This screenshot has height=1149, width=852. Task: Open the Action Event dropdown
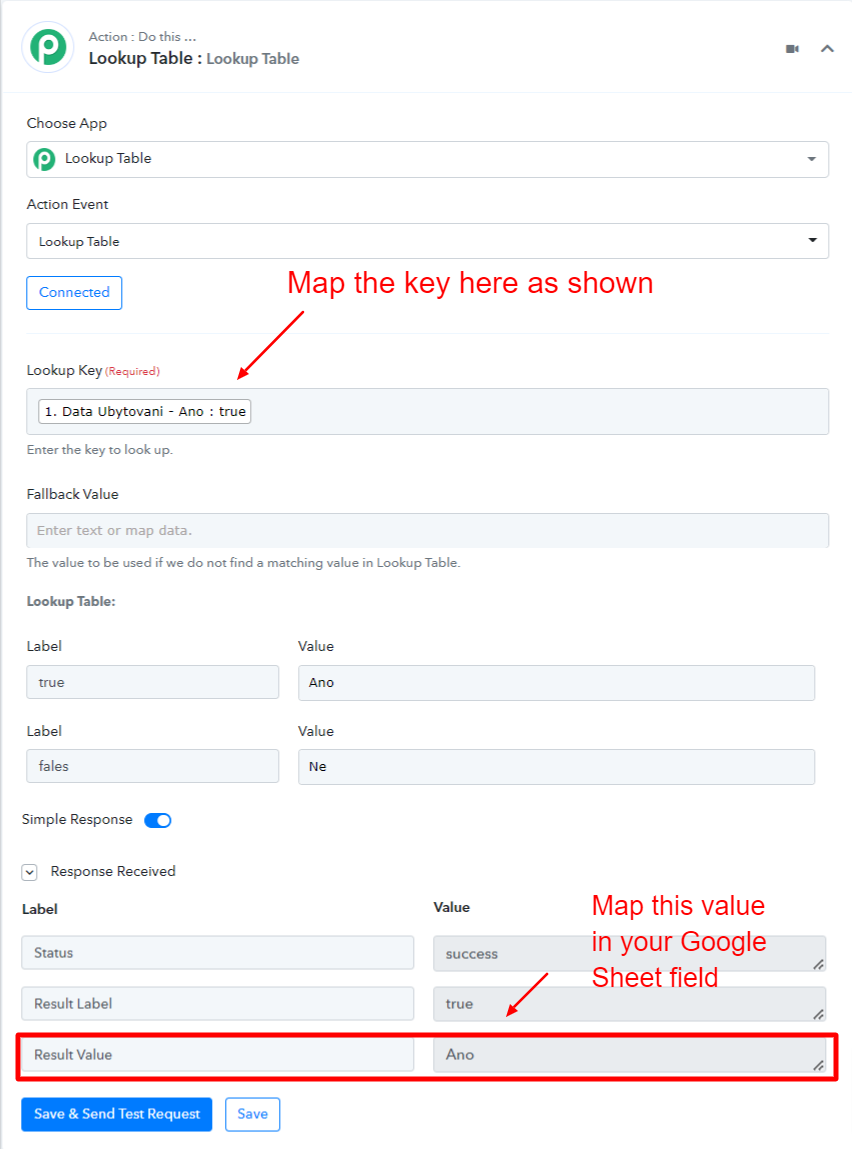(428, 241)
